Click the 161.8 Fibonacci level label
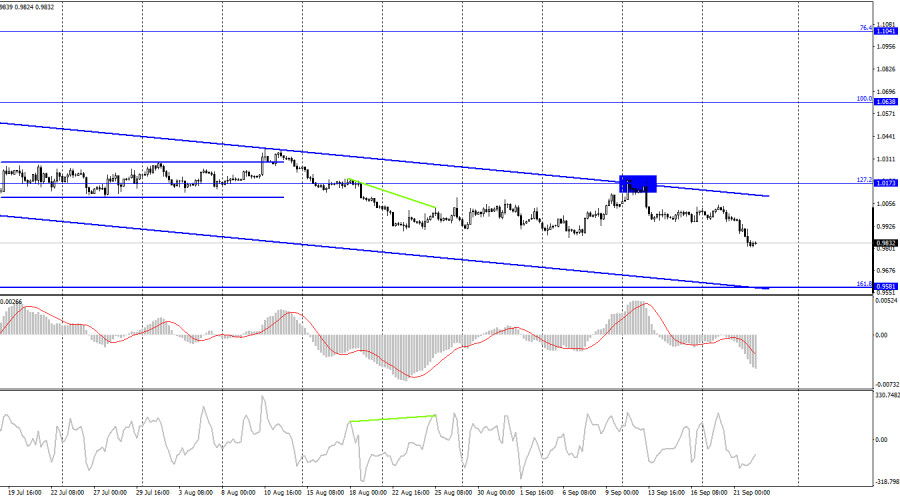The width and height of the screenshot is (900, 500). pos(864,284)
